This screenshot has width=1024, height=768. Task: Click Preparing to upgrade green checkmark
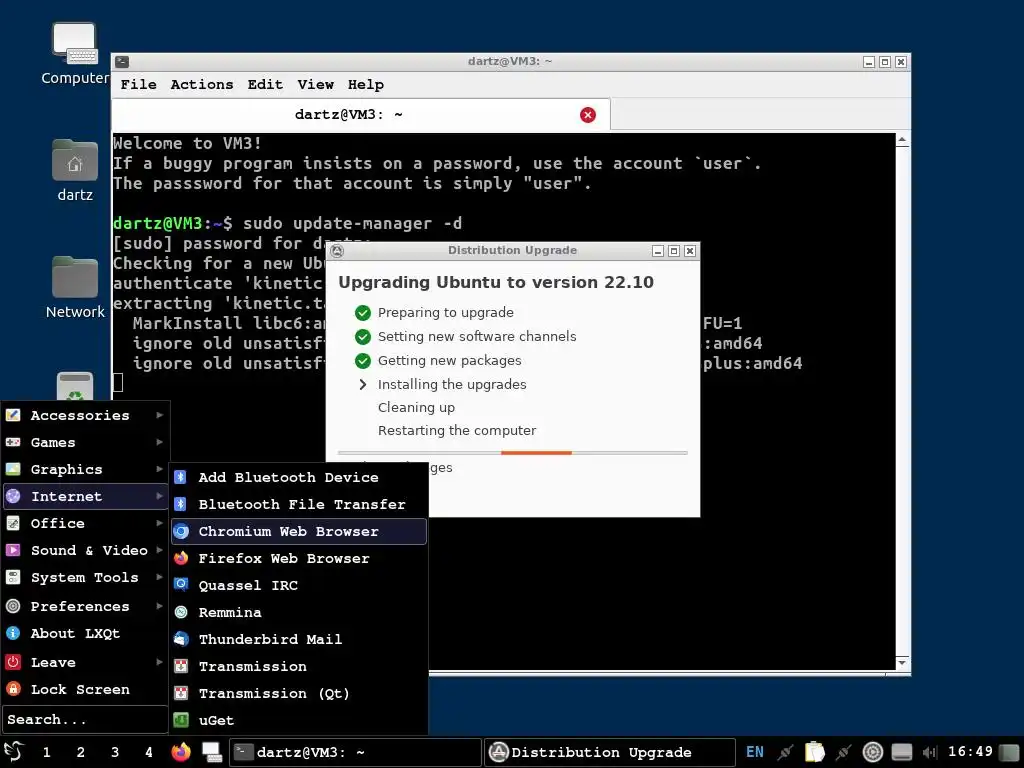[x=362, y=313]
